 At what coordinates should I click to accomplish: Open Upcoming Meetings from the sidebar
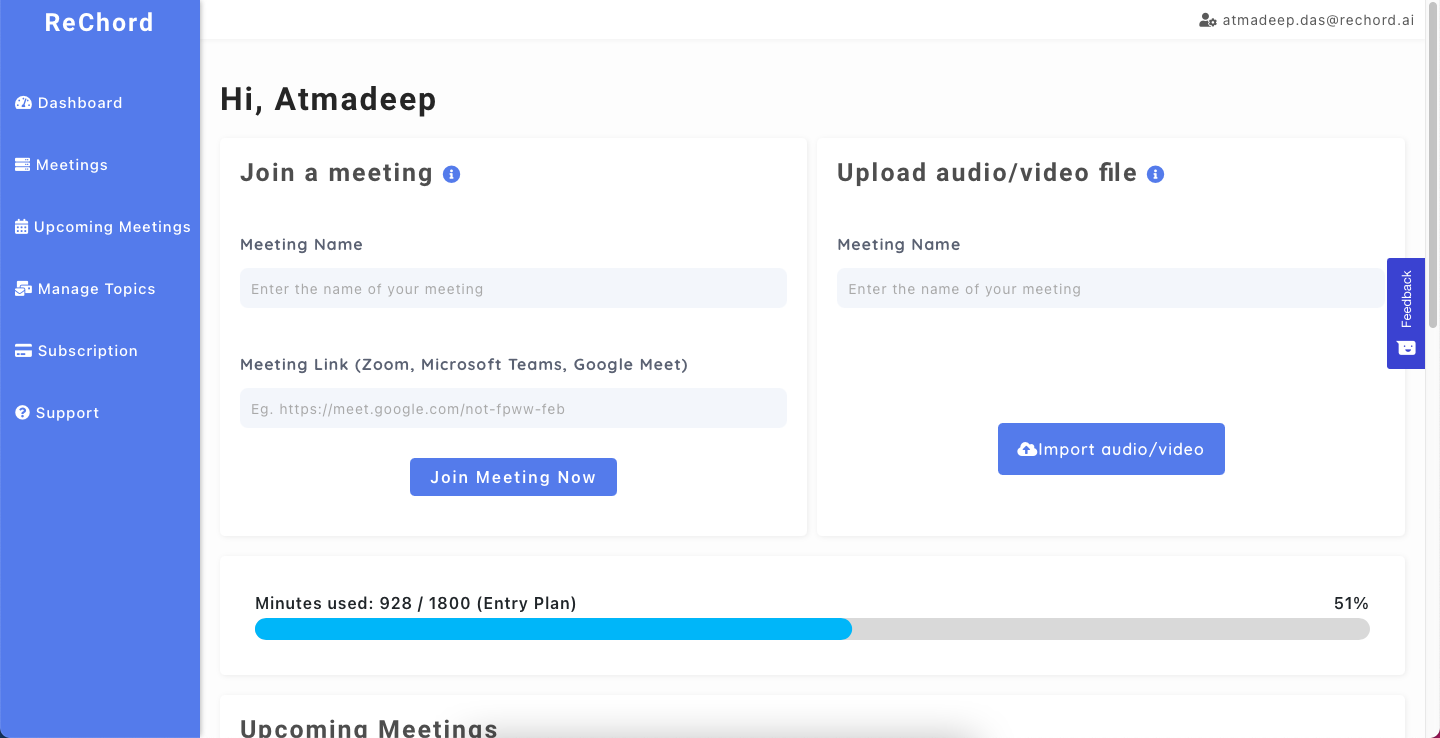coord(103,227)
